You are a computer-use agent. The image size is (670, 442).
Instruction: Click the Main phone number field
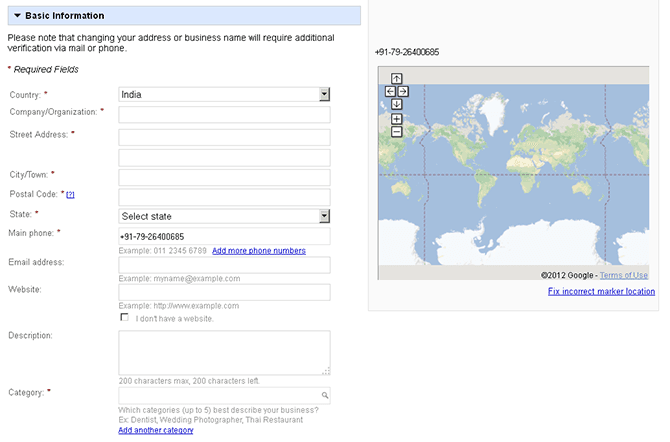pyautogui.click(x=224, y=236)
